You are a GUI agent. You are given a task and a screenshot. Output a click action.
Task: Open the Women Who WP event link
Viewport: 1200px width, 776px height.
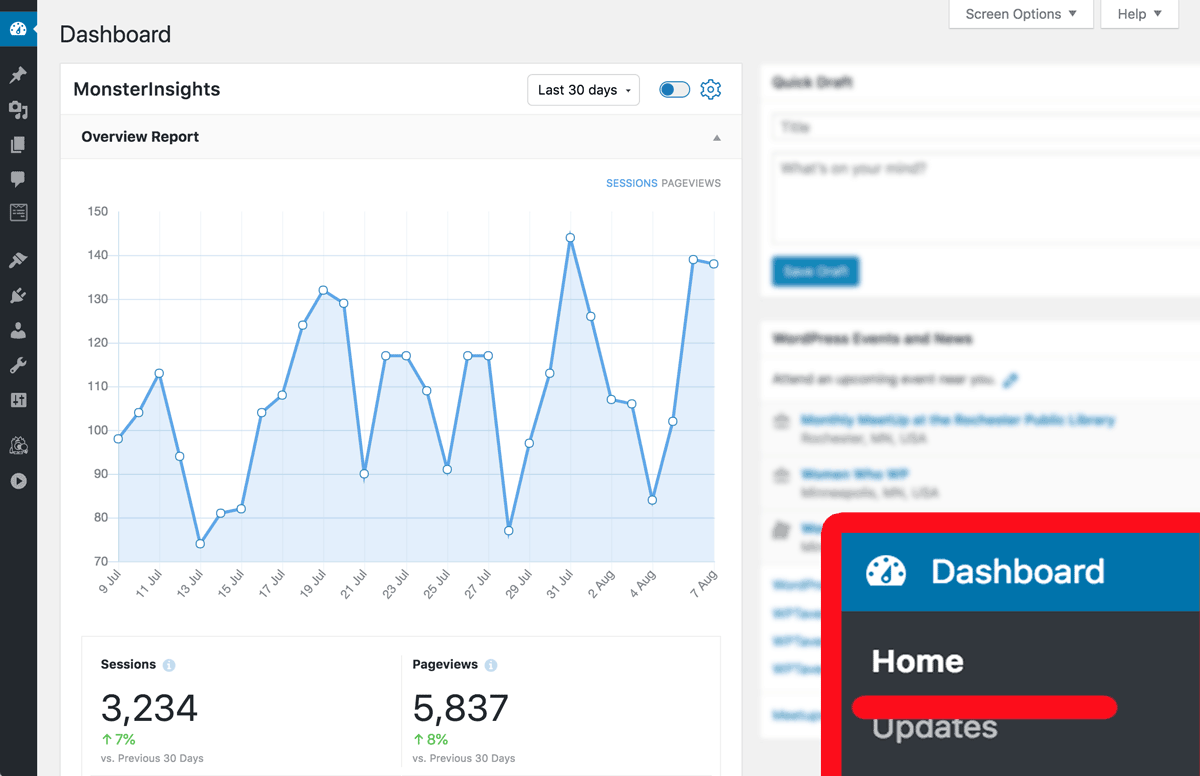[854, 474]
